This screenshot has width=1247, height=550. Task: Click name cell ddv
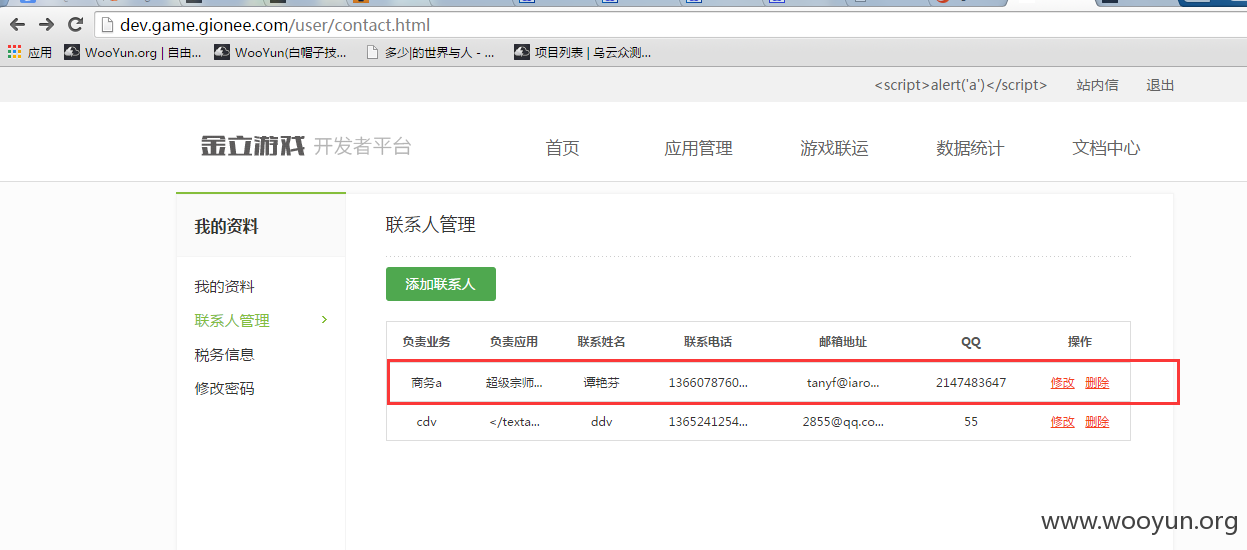(601, 422)
